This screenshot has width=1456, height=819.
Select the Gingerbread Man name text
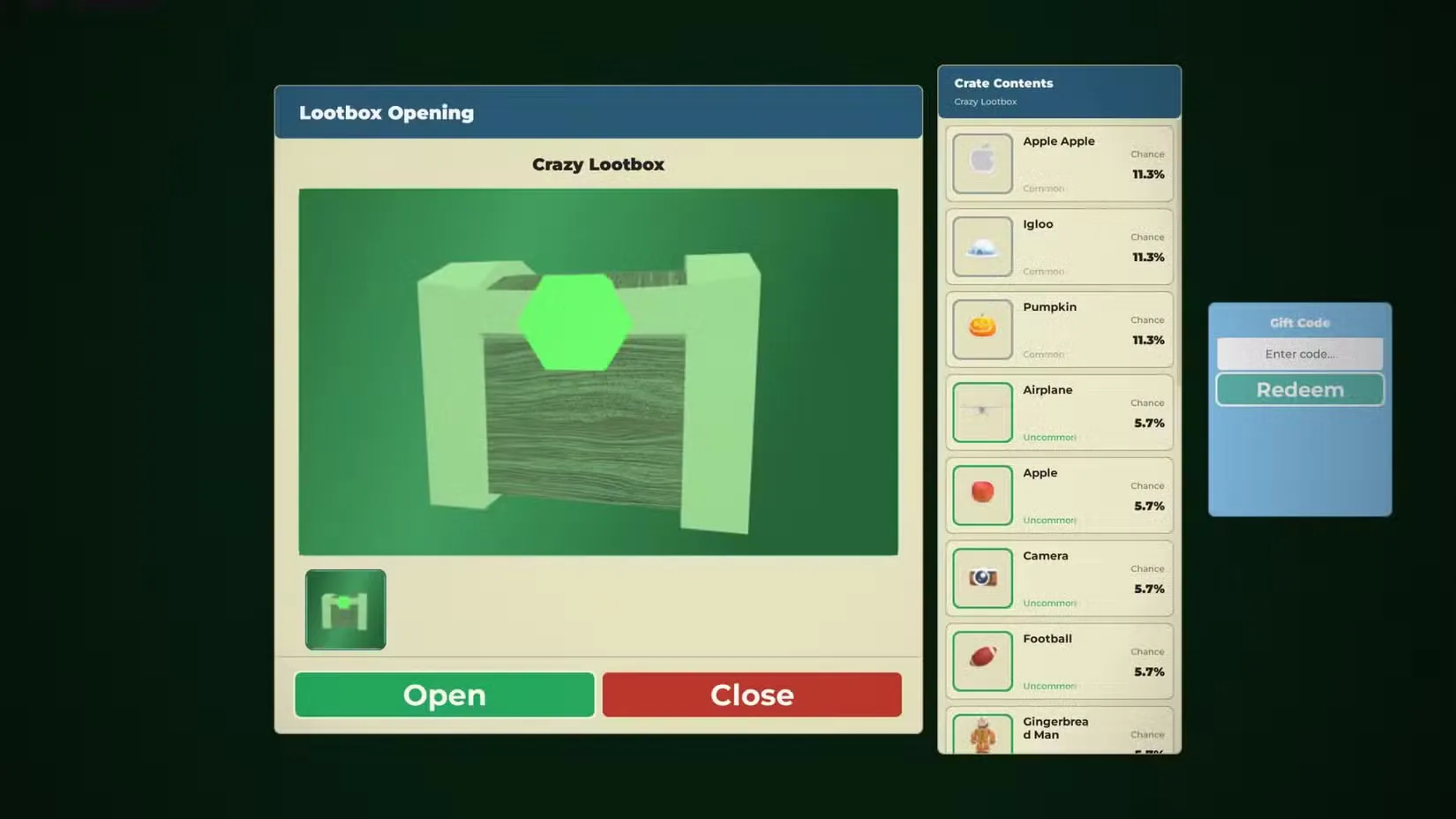(1055, 728)
